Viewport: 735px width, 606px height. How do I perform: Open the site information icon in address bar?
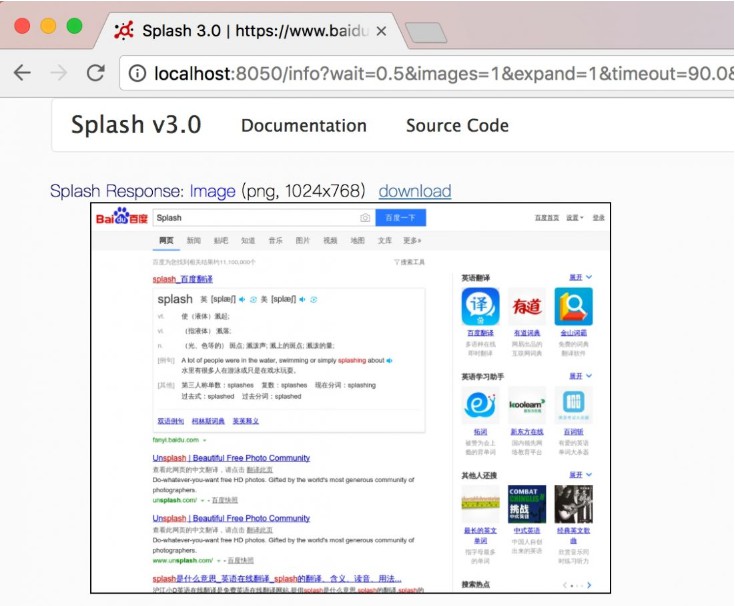tap(137, 73)
